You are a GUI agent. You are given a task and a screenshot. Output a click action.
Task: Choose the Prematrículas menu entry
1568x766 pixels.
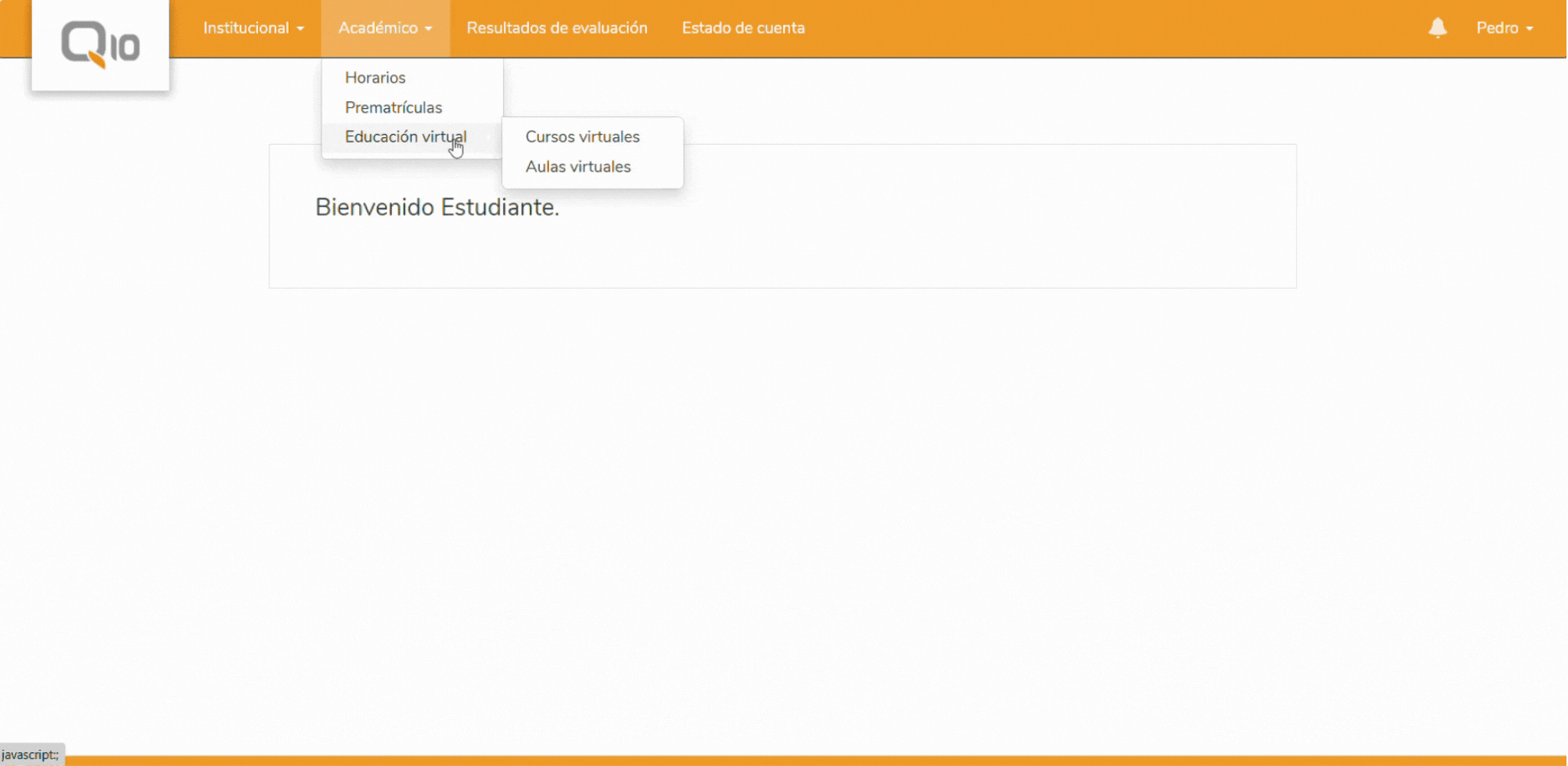point(393,107)
